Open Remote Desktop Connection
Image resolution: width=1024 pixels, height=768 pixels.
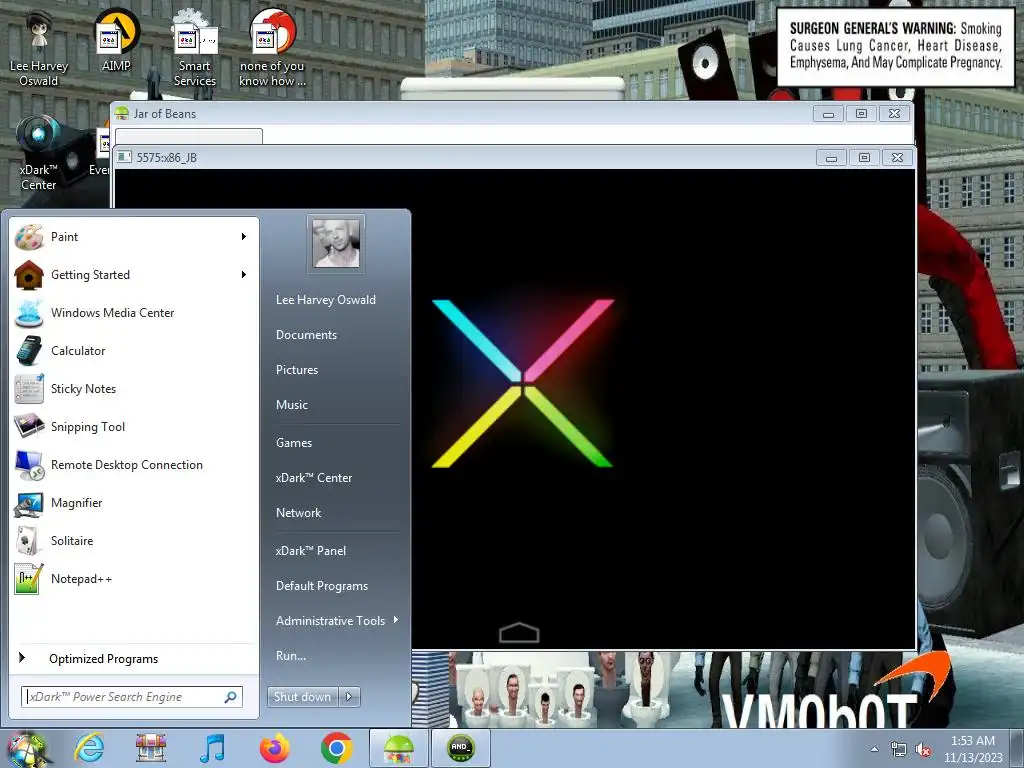pyautogui.click(x=134, y=464)
